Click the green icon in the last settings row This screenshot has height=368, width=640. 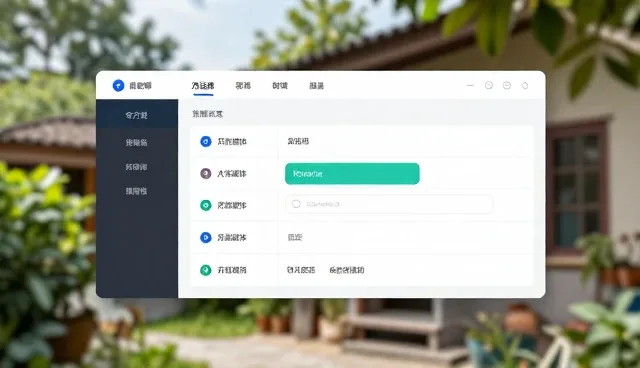[206, 270]
